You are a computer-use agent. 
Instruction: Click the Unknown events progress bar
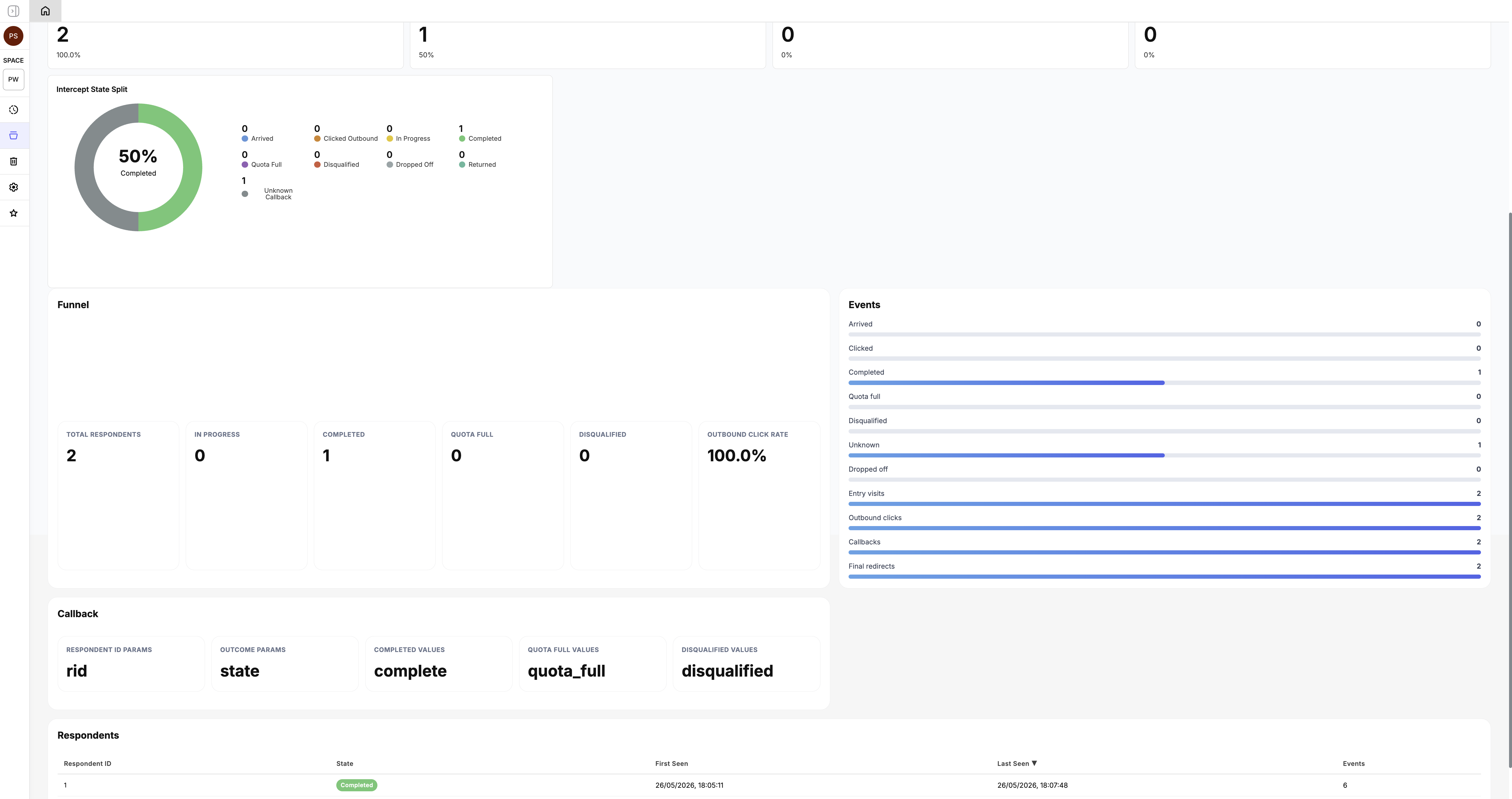pyautogui.click(x=1164, y=456)
